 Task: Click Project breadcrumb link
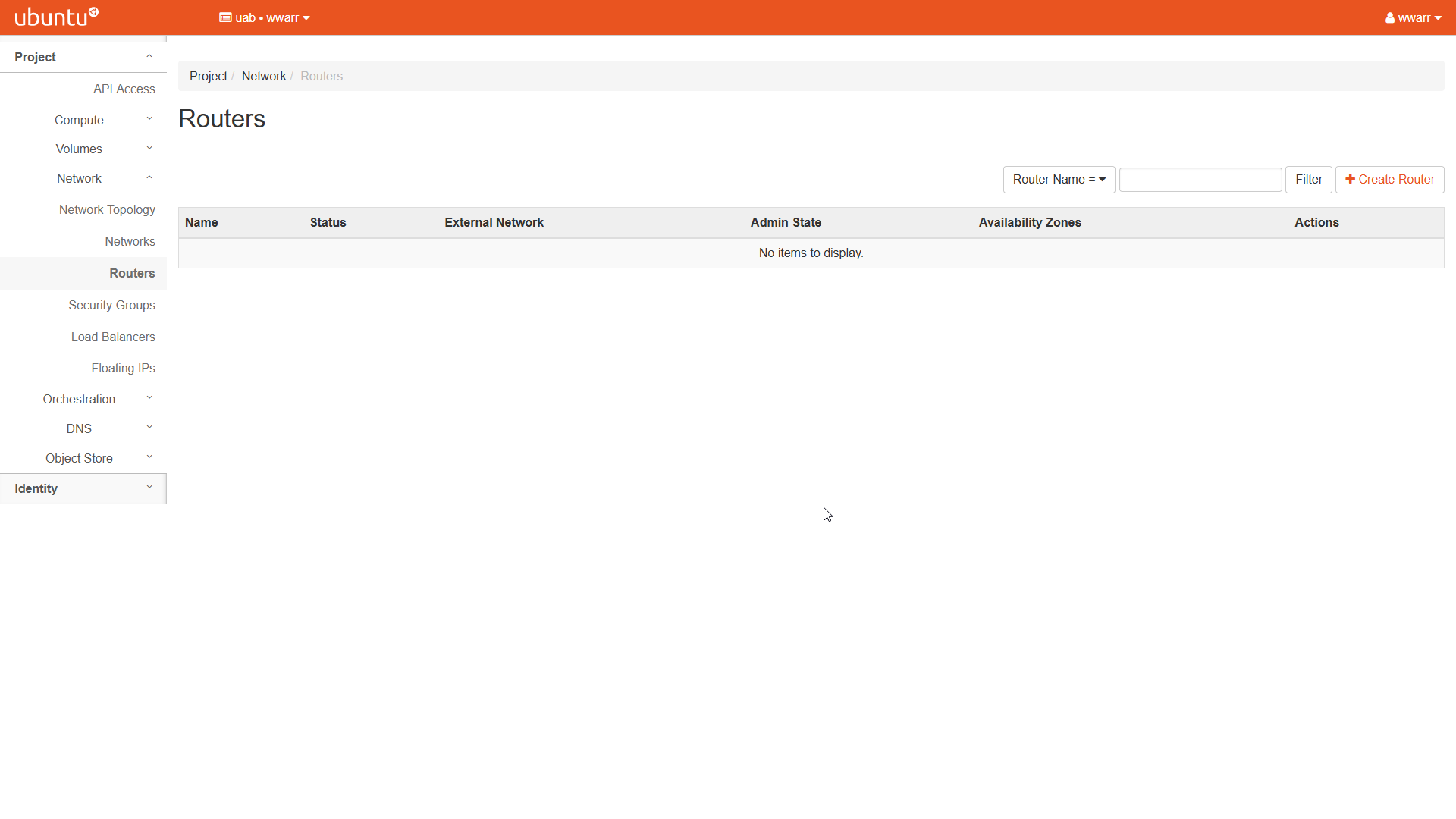208,76
